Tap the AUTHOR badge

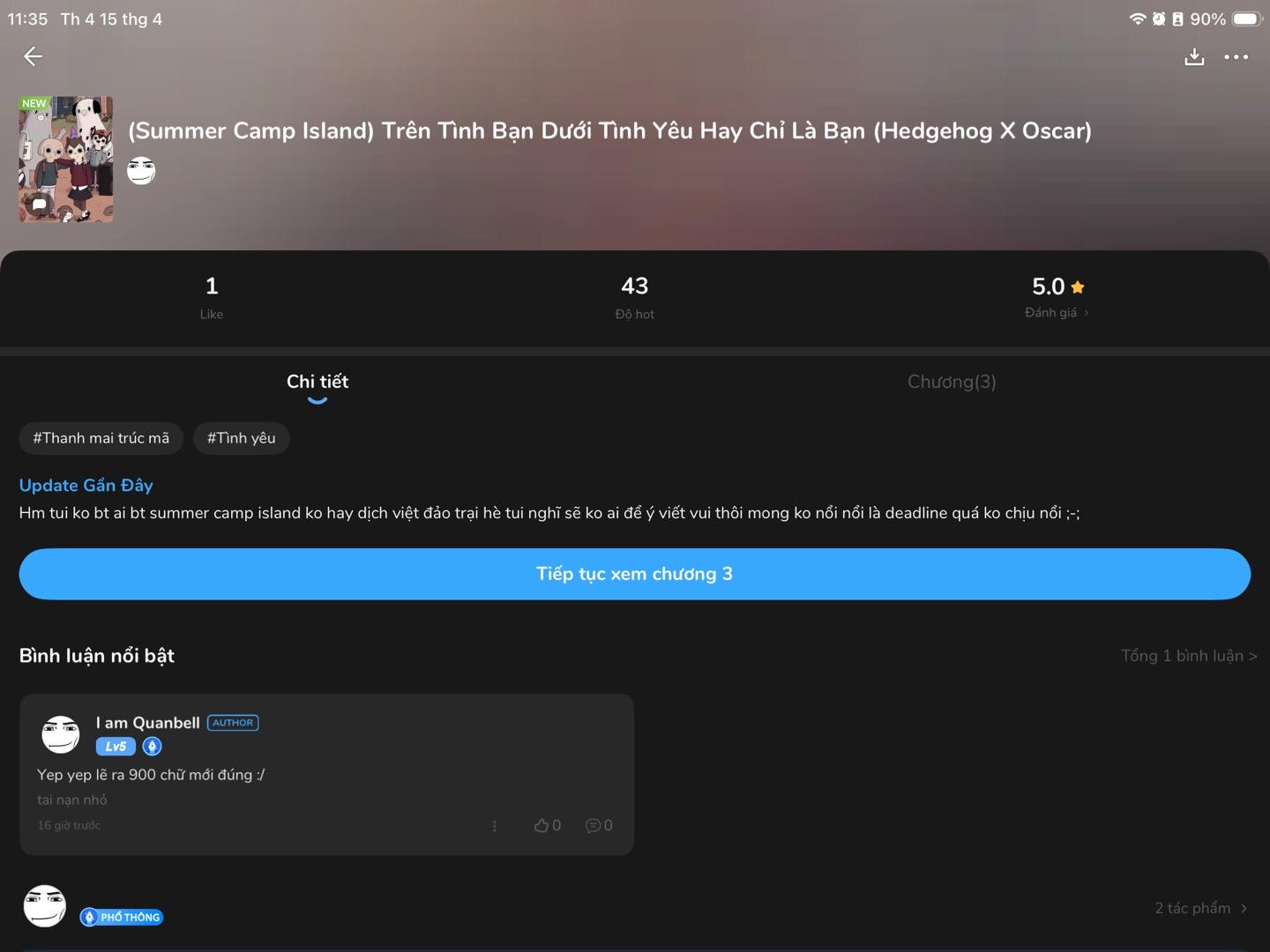point(233,723)
